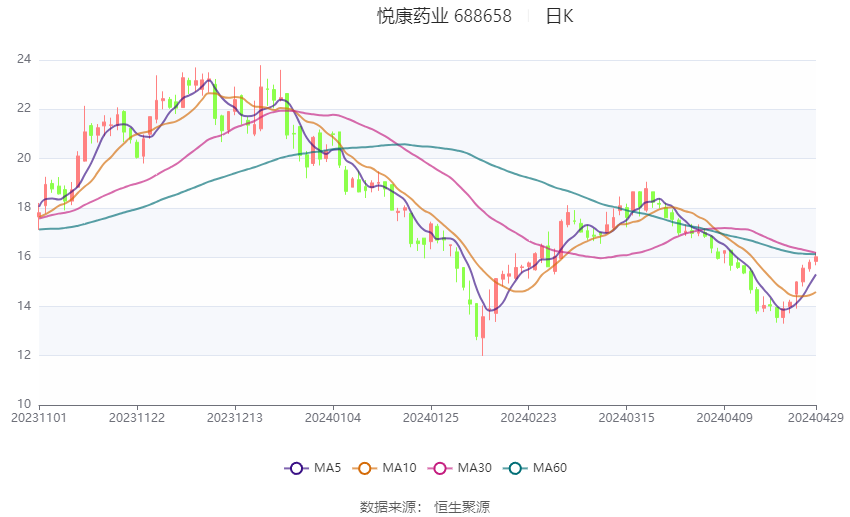Click the 恒生聚源 data source text

pyautogui.click(x=462, y=507)
